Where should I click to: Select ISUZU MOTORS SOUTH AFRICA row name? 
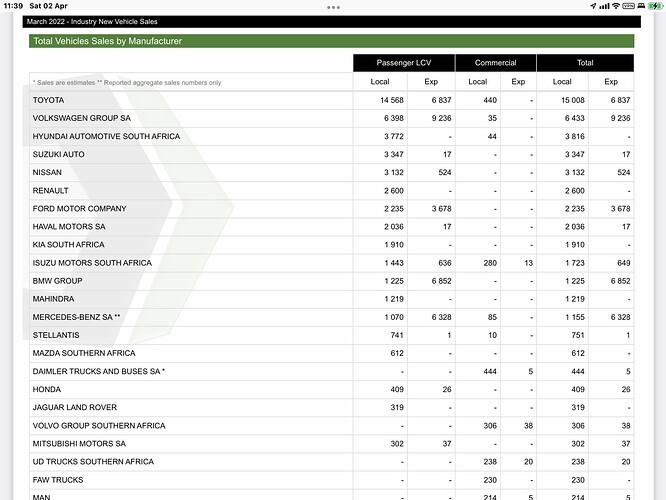92,263
